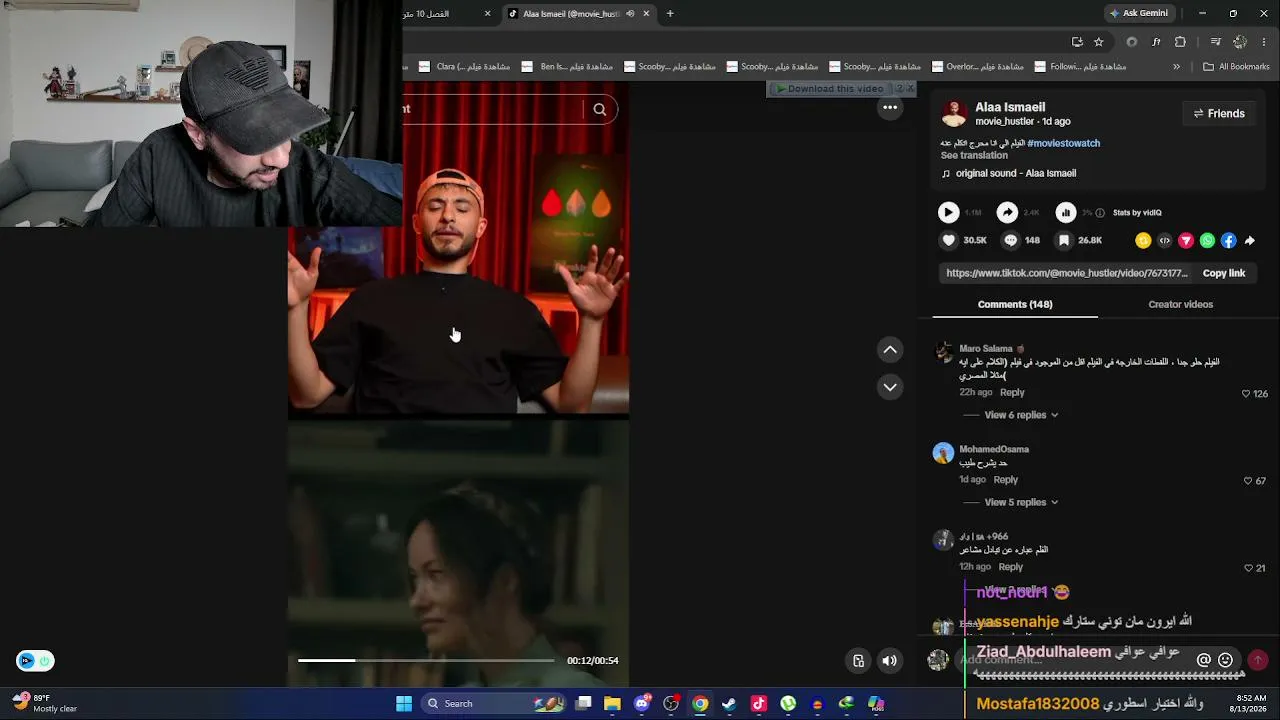
Task: Go to the next video with down arrow
Action: [890, 387]
